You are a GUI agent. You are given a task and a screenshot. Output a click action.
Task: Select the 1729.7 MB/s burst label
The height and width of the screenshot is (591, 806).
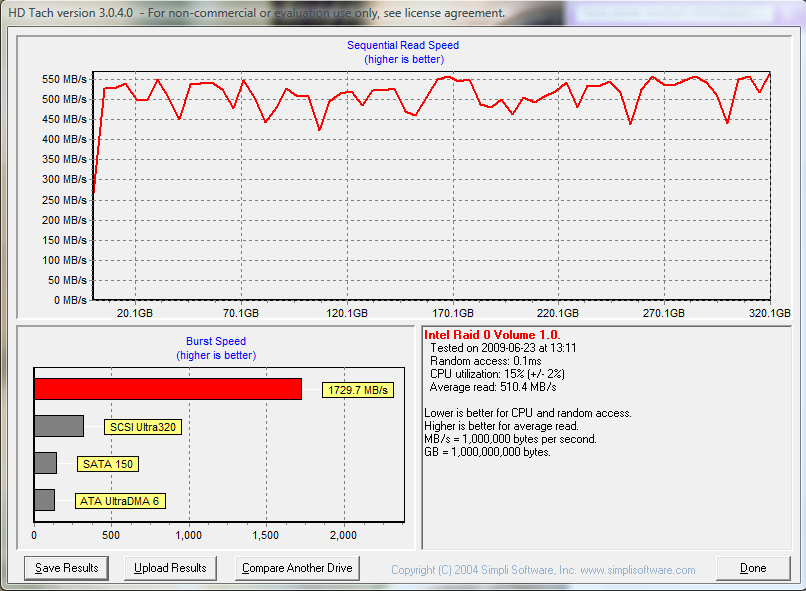click(x=355, y=390)
